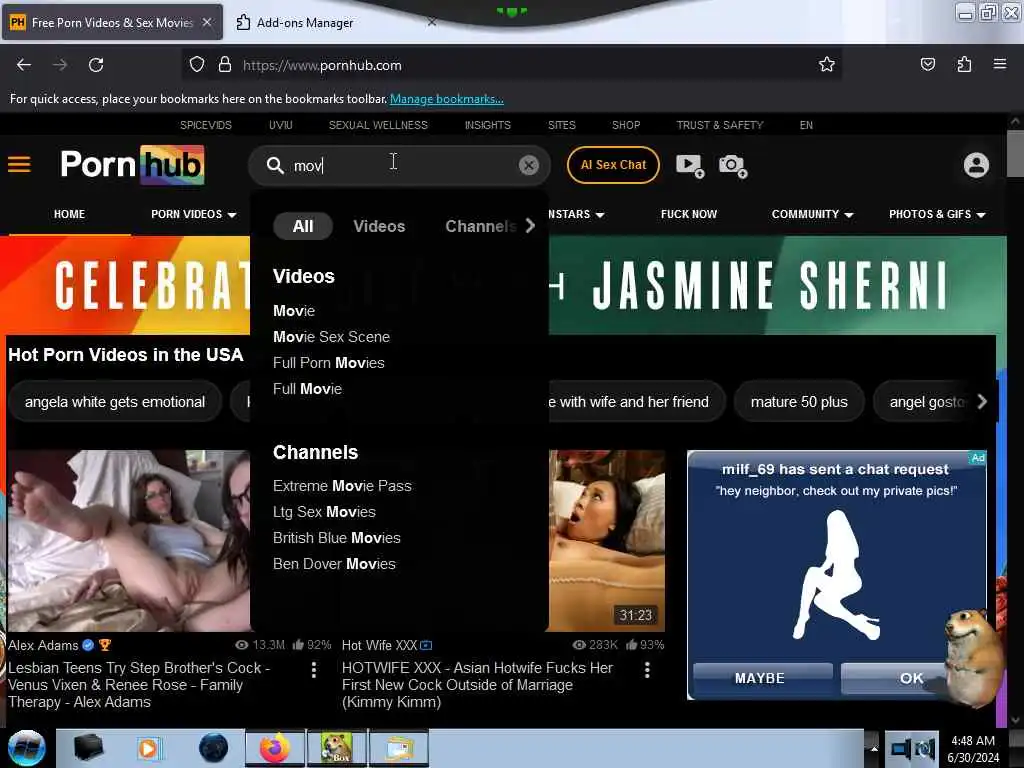Open Firefox from the taskbar
The width and height of the screenshot is (1024, 768).
pos(274,748)
